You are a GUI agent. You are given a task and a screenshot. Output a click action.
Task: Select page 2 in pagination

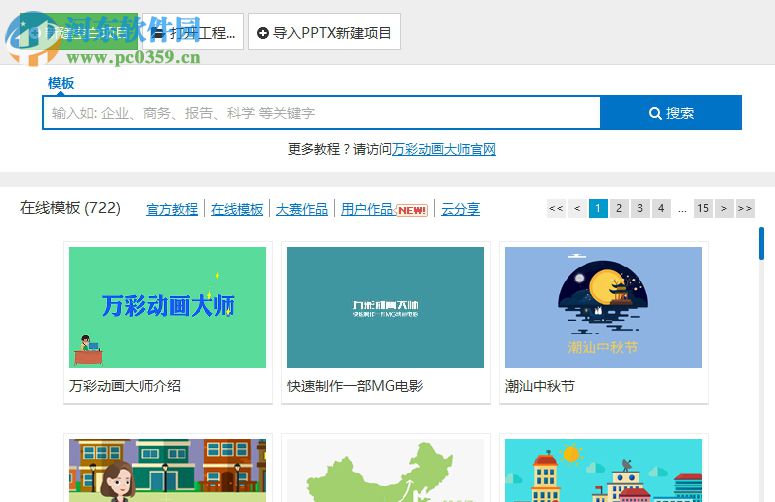(x=619, y=209)
